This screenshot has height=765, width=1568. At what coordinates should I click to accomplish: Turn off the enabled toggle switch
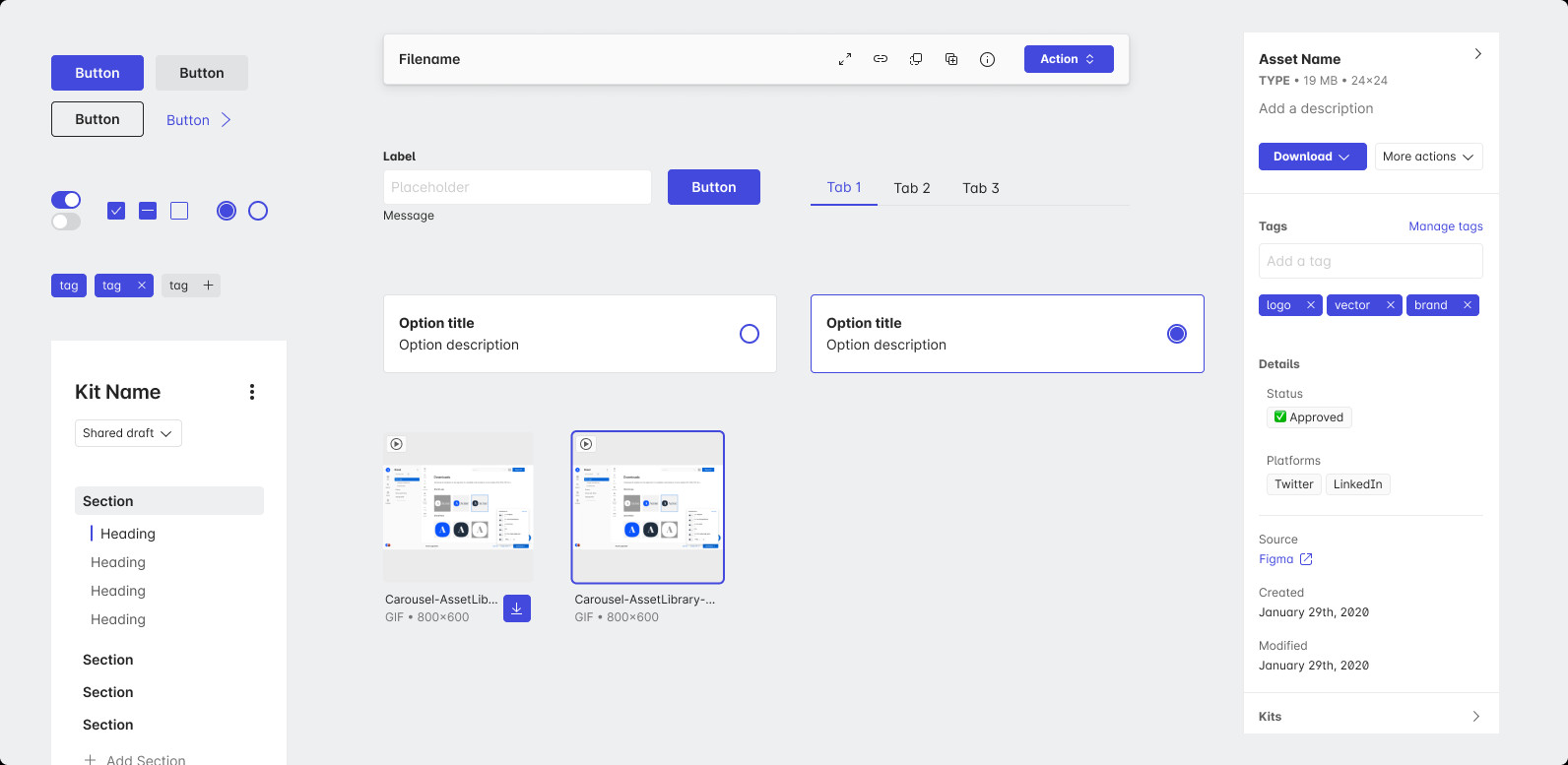pos(66,200)
